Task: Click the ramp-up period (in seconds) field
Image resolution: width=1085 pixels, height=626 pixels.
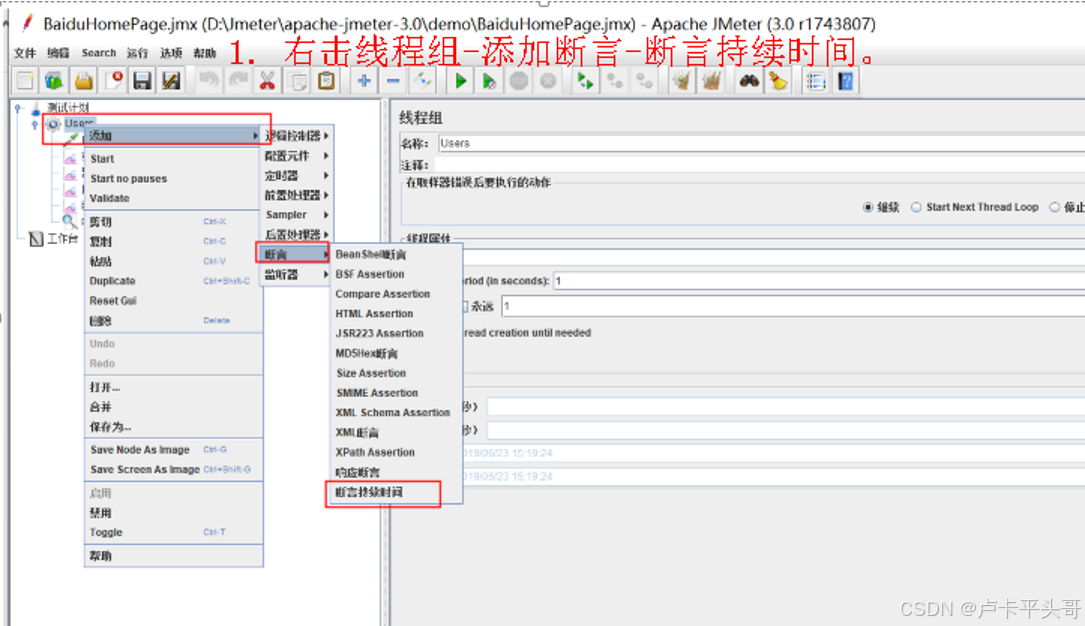Action: coord(819,281)
